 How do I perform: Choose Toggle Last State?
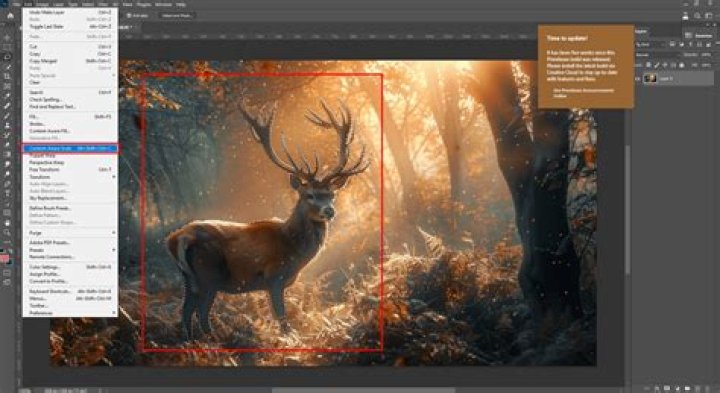tap(70, 27)
